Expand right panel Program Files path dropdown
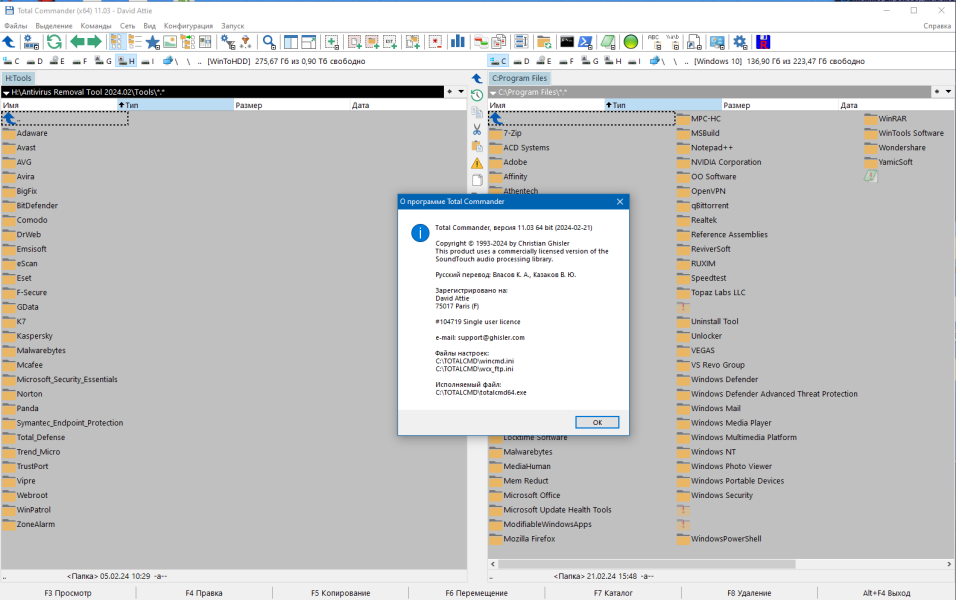Screen dimensions: 956x600 (x=493, y=93)
